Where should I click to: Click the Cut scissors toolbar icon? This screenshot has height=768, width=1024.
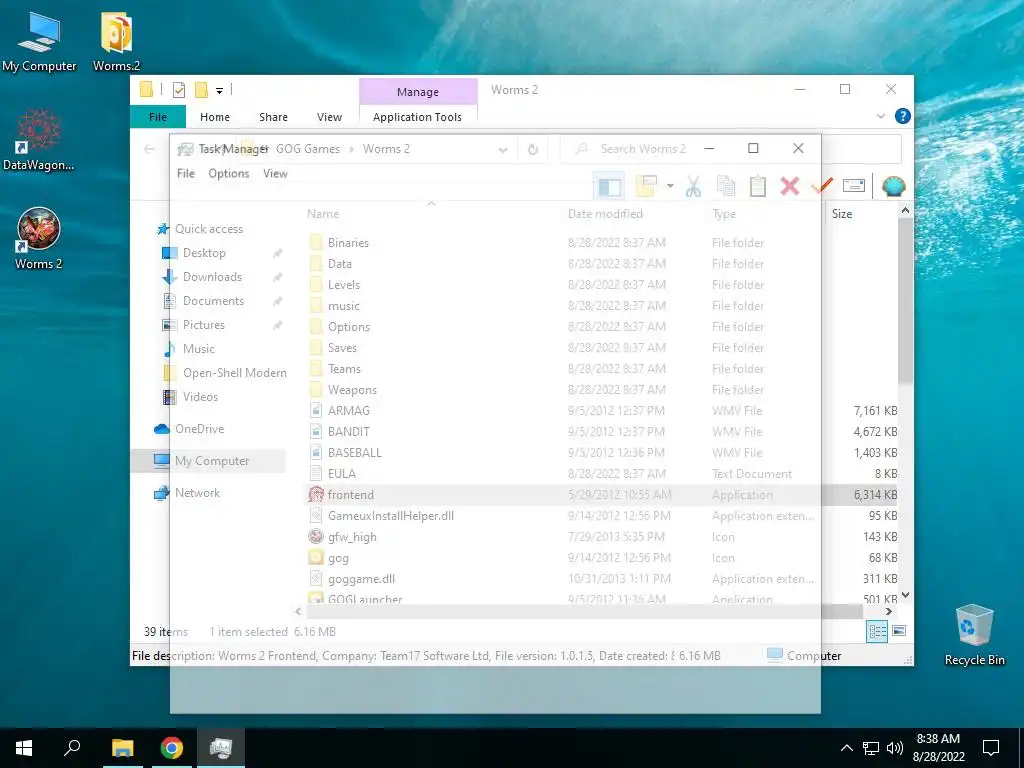tap(693, 187)
